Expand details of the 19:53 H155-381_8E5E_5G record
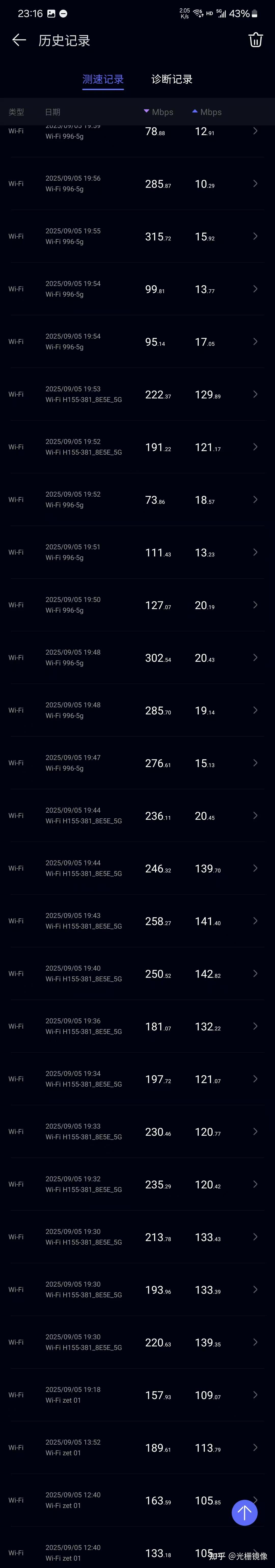The image size is (275, 1568). click(255, 394)
